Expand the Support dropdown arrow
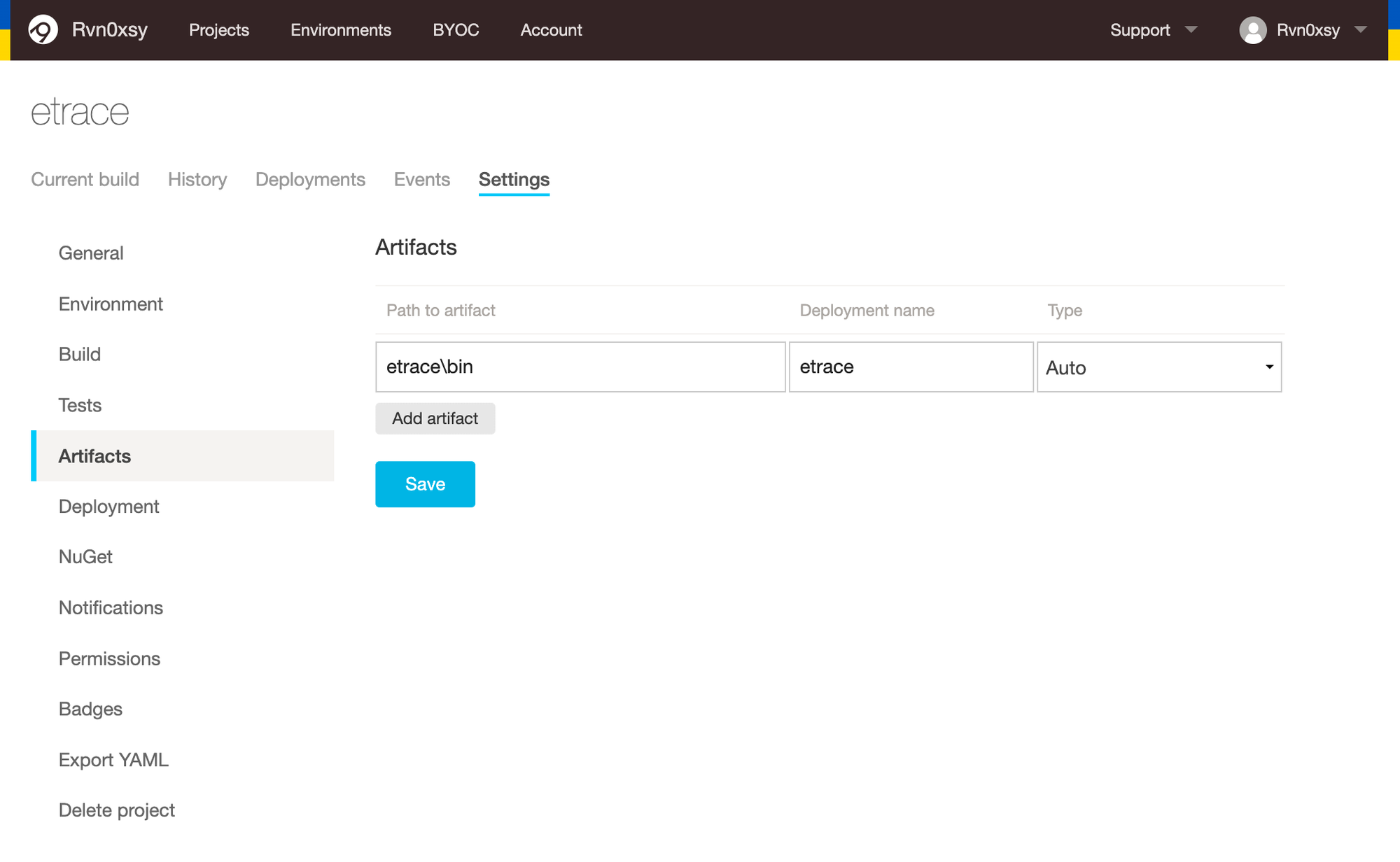This screenshot has width=1400, height=862. coord(1191,30)
